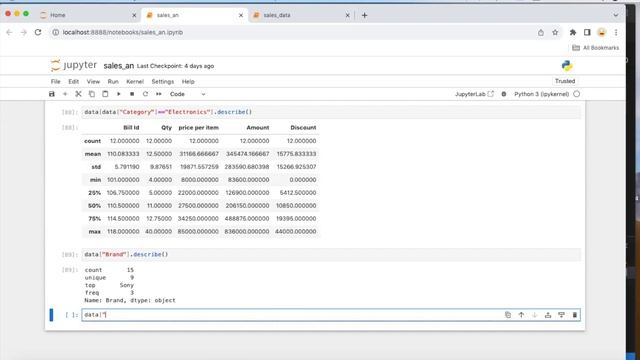This screenshot has width=640, height=360.
Task: Open the View menu
Action: pyautogui.click(x=93, y=82)
